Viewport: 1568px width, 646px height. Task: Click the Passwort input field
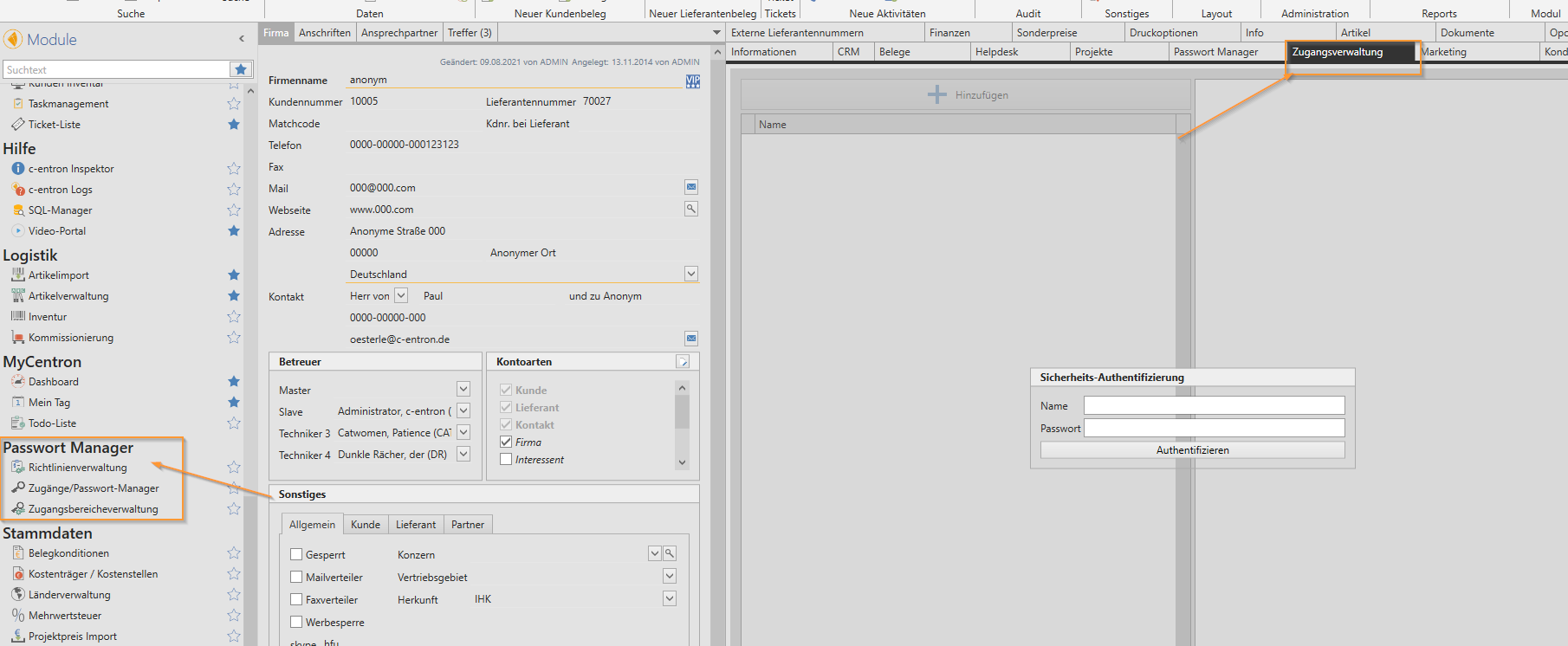1214,428
